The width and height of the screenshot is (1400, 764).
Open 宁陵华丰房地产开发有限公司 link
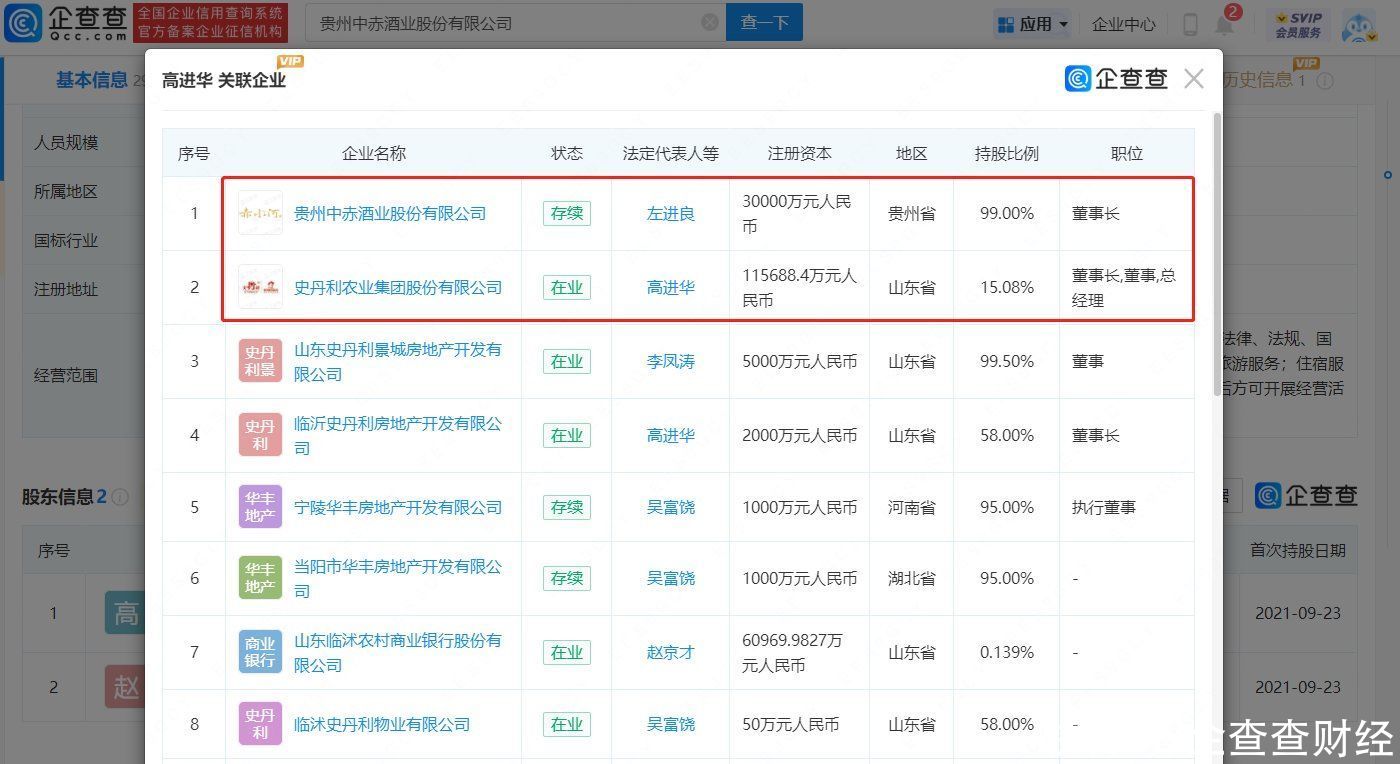398,507
